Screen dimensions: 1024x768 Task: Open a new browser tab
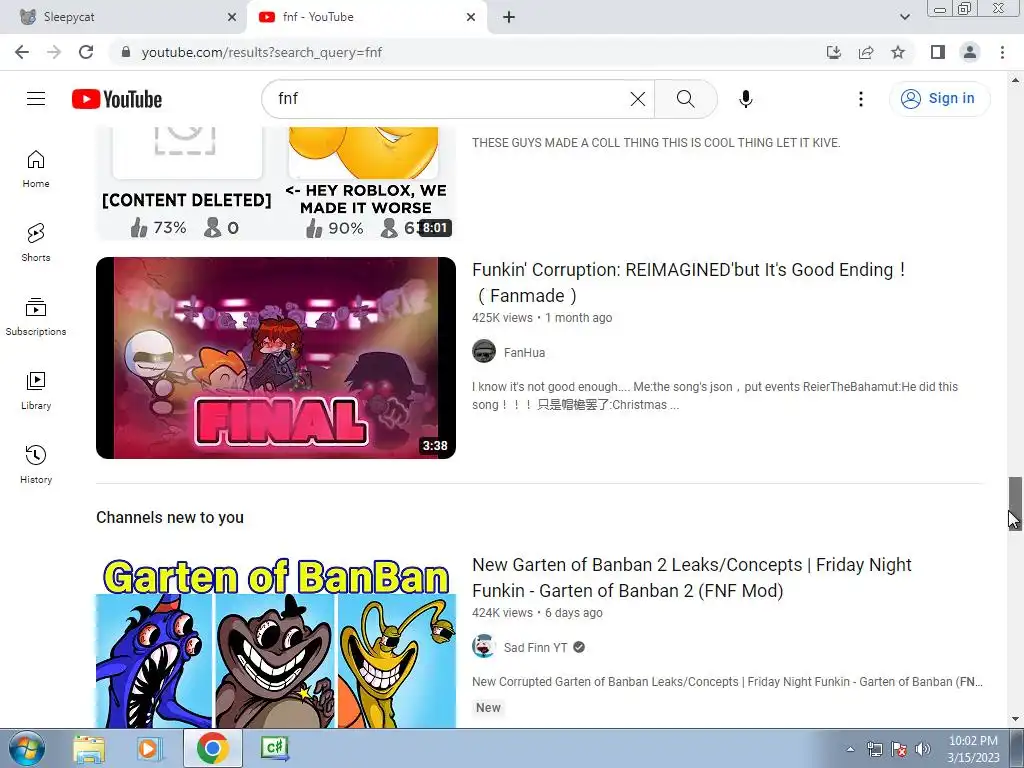[x=509, y=17]
